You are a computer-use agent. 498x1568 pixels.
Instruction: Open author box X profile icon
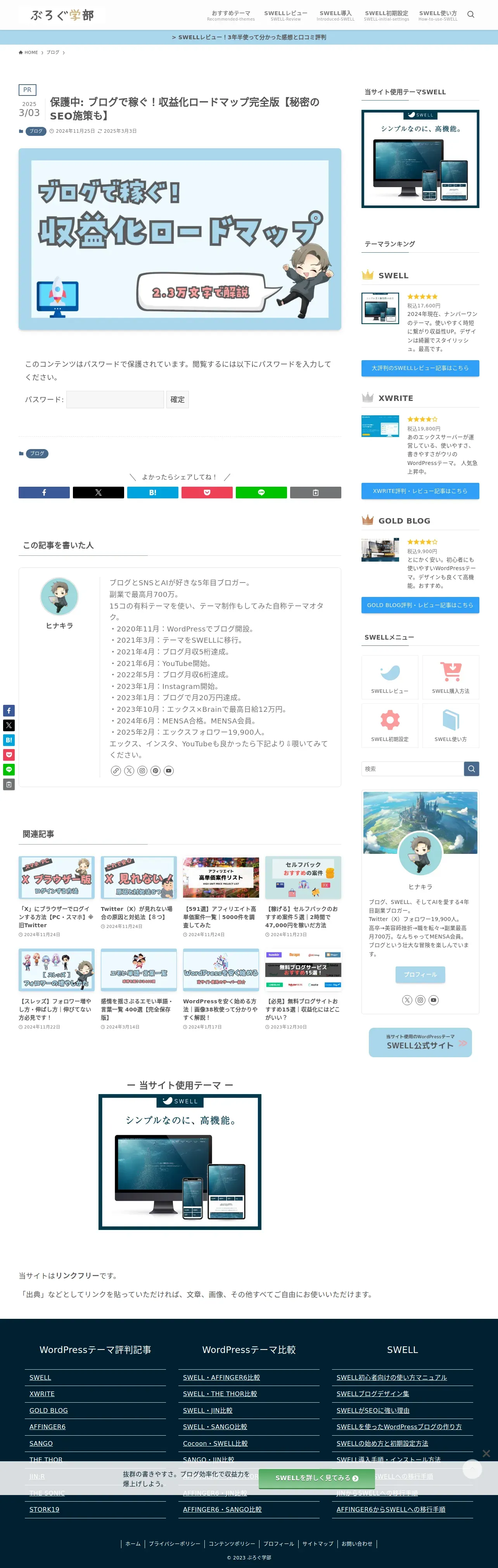(x=129, y=770)
